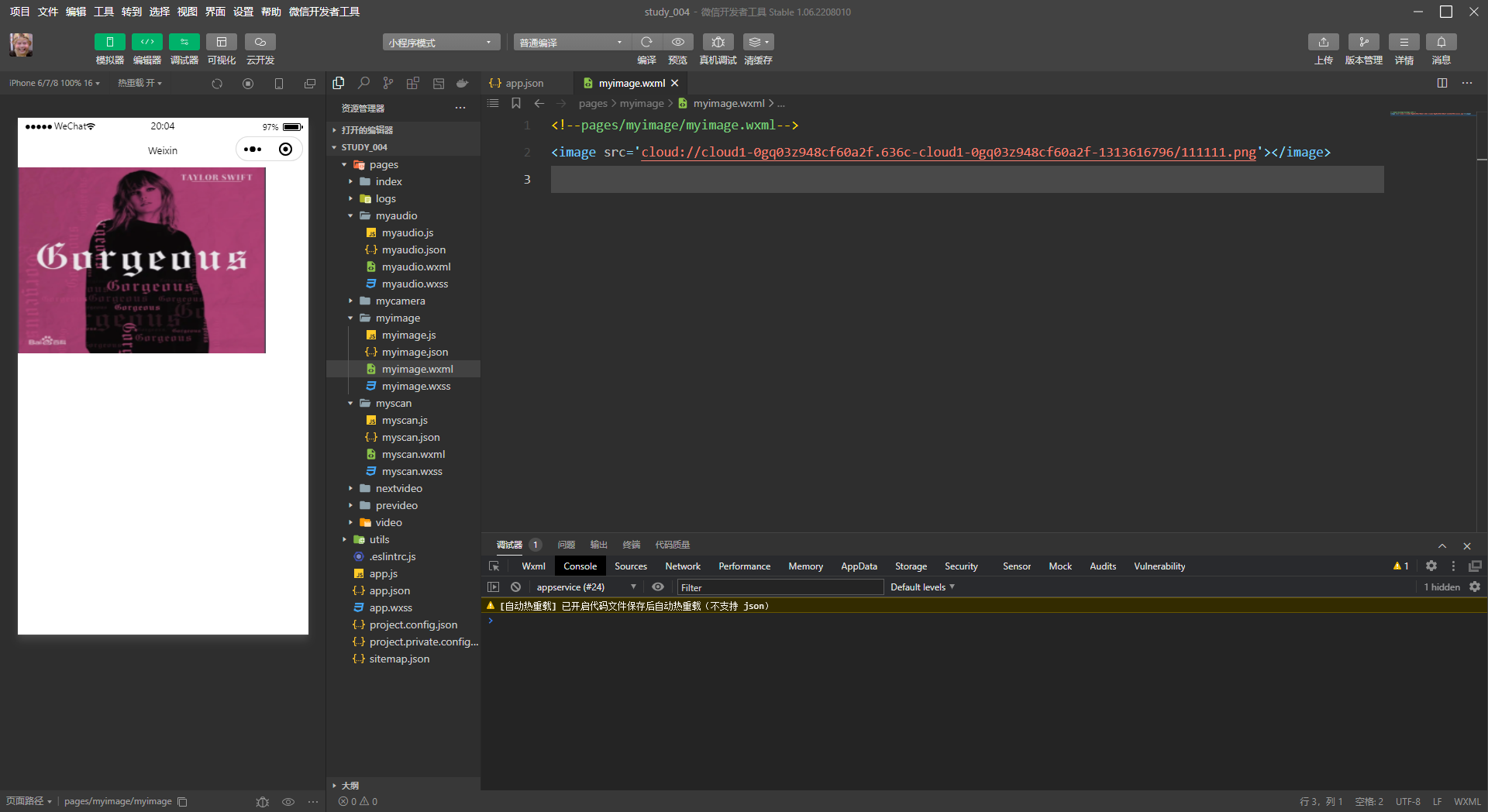Open myscan.wxml file
Viewport: 1488px width, 812px height.
click(x=413, y=454)
